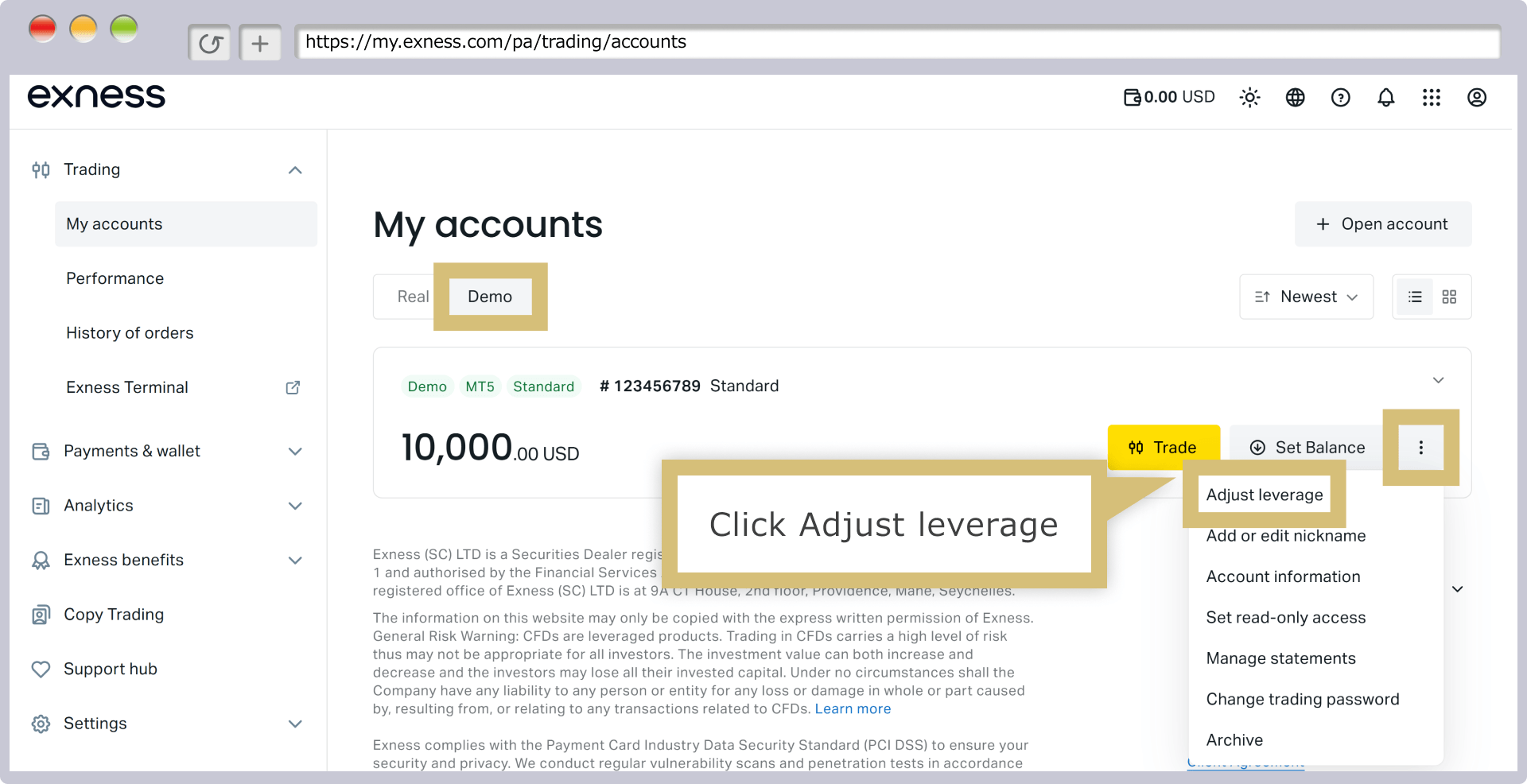
Task: Choose Adjust leverage from menu
Action: (x=1265, y=495)
